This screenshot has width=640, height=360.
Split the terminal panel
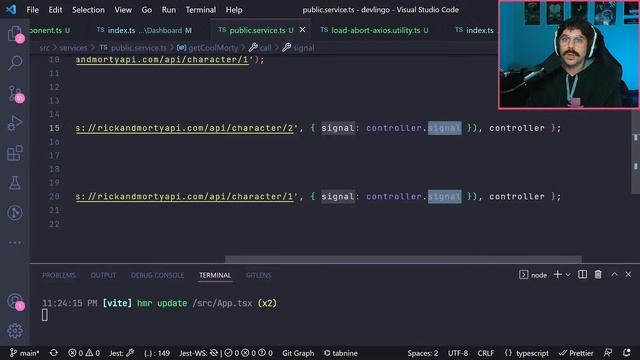click(582, 275)
